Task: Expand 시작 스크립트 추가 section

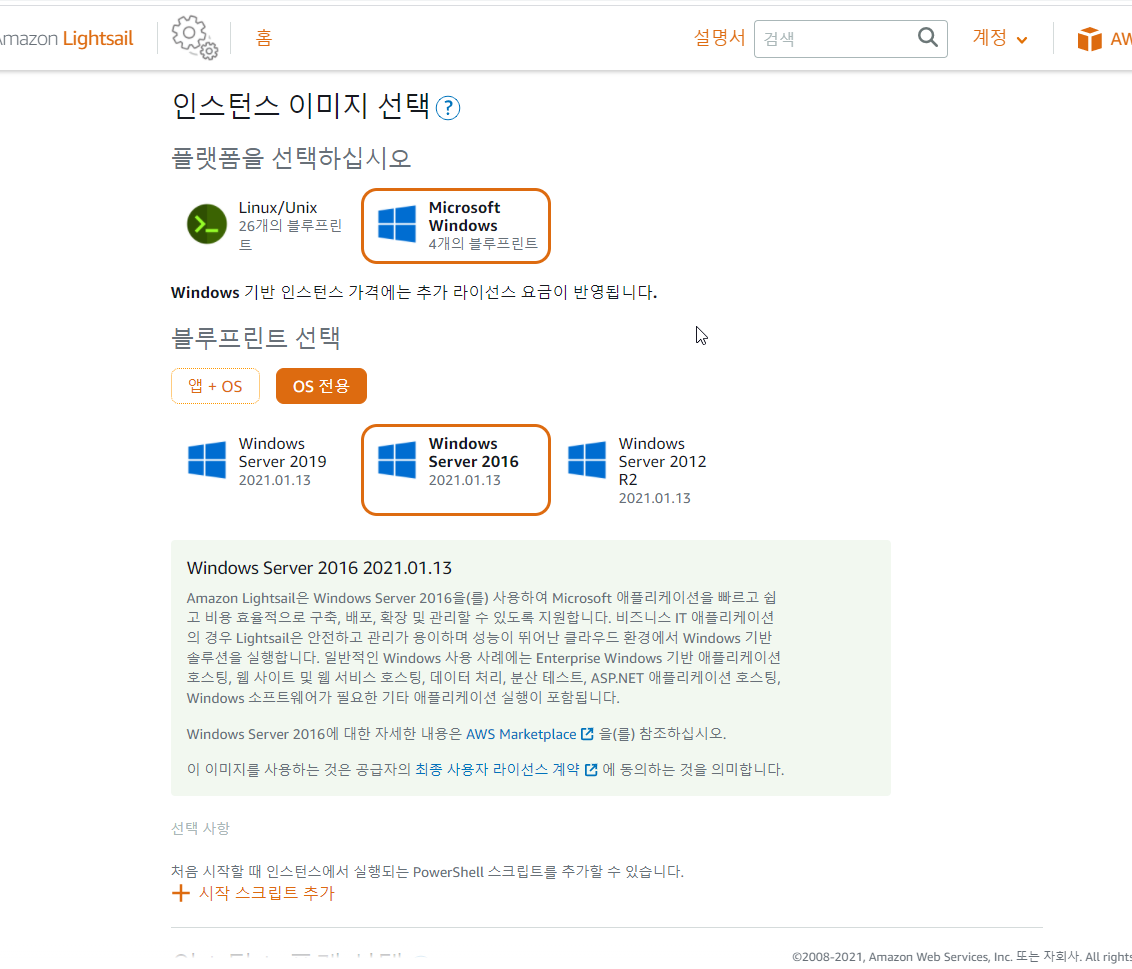Action: [x=253, y=893]
